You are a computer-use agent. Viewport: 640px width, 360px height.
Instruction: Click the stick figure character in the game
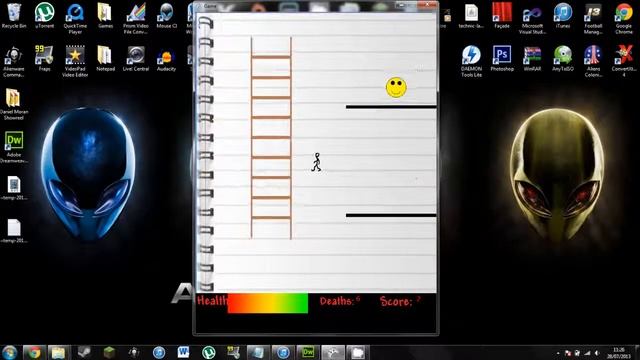pos(317,162)
